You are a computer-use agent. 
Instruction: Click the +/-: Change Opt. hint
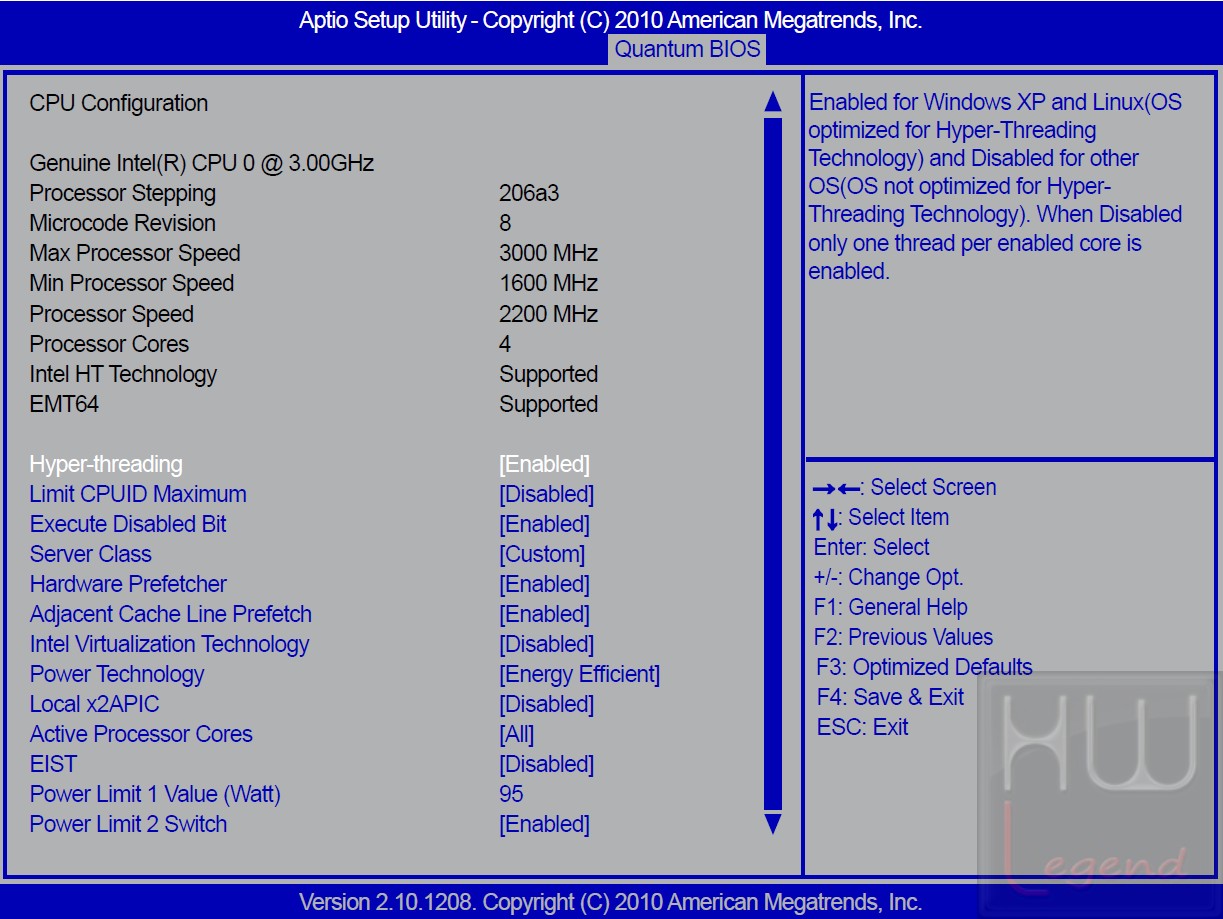point(889,577)
